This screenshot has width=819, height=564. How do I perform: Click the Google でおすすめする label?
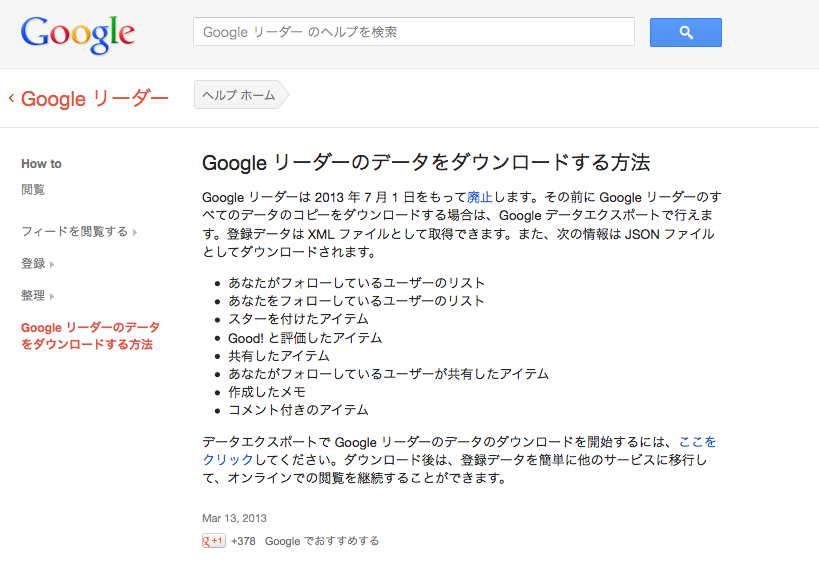(322, 541)
